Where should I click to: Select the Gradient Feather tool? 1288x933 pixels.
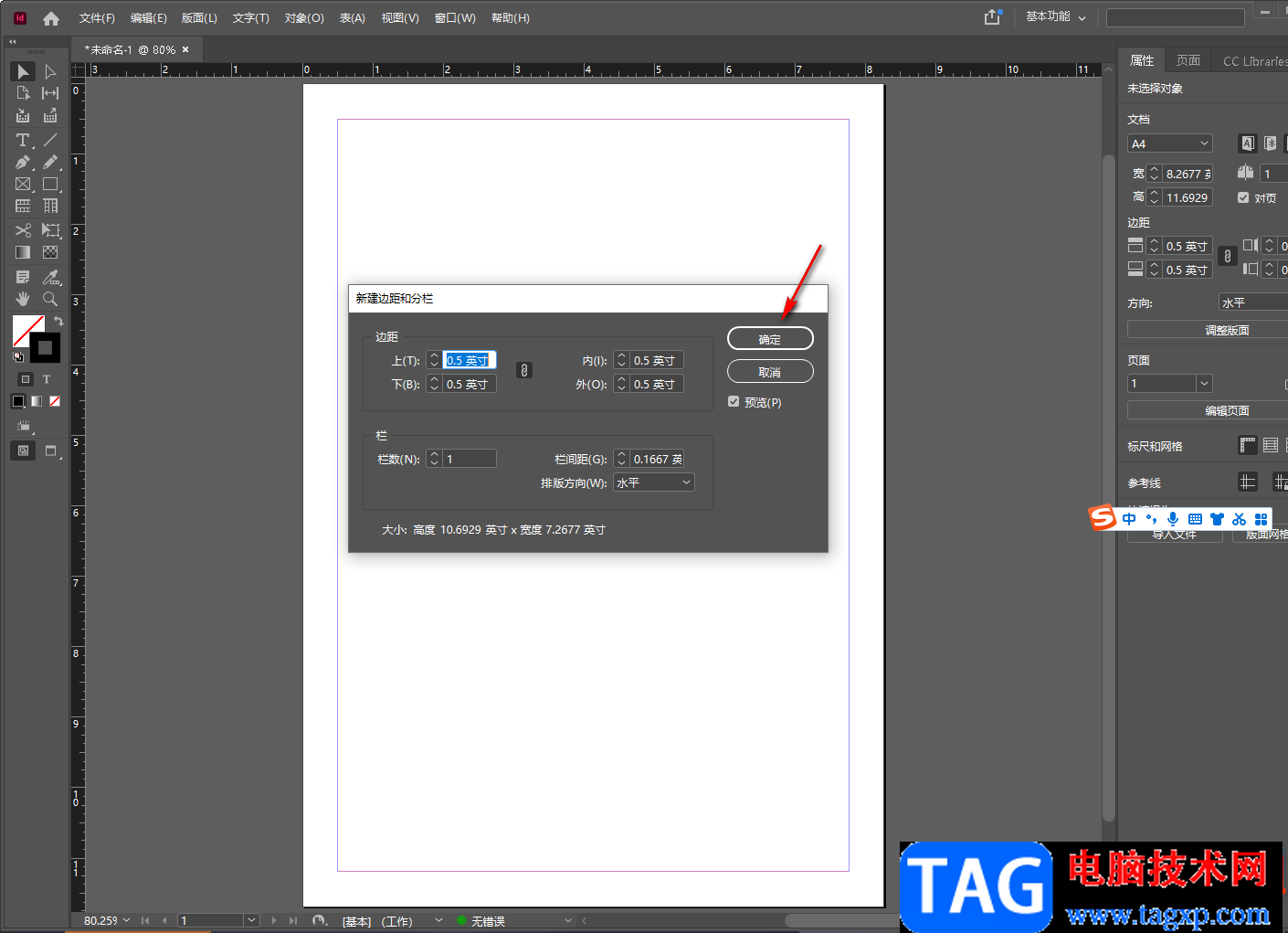coord(50,252)
